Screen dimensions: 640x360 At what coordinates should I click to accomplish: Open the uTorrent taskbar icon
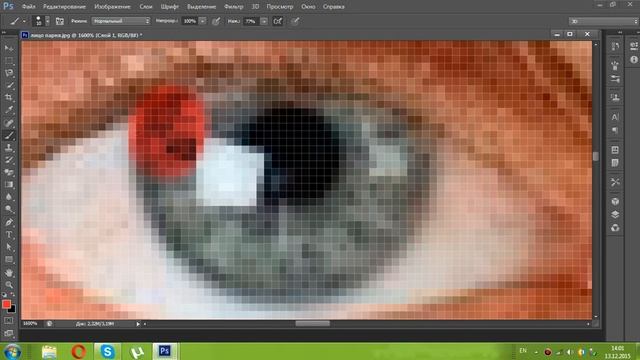pos(136,351)
